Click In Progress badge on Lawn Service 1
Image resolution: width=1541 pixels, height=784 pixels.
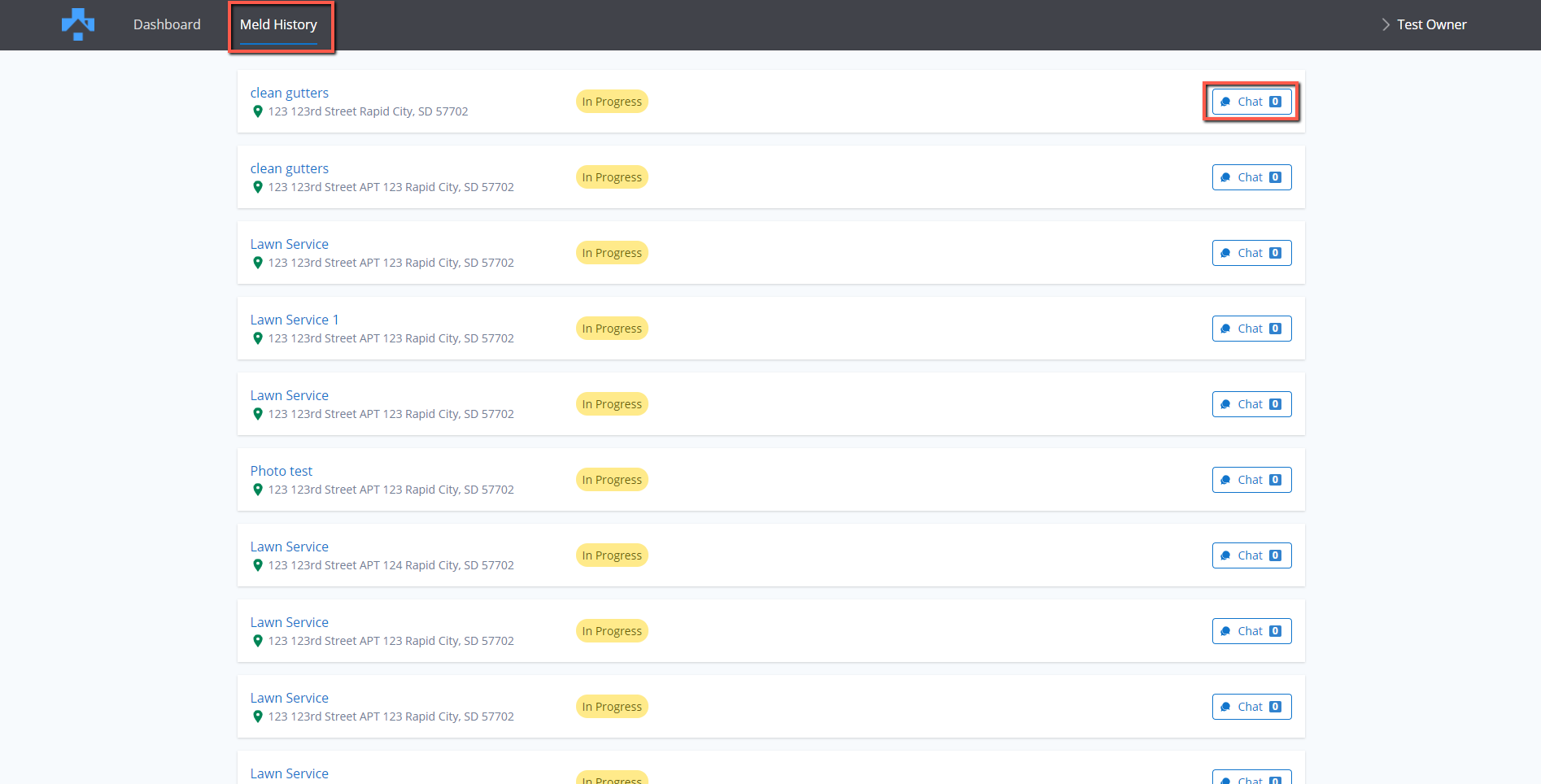point(611,329)
